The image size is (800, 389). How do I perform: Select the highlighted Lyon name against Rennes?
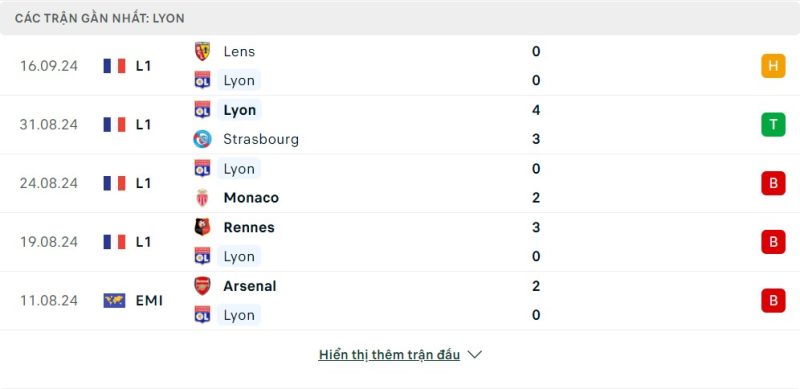coord(239,256)
